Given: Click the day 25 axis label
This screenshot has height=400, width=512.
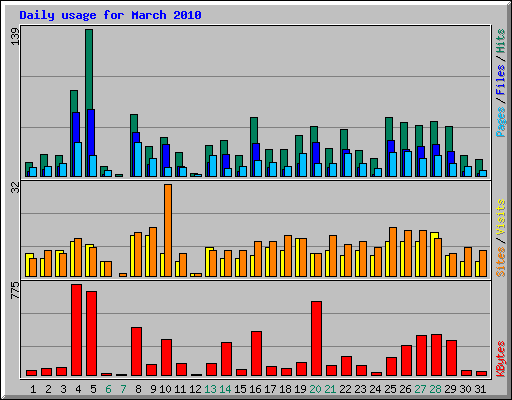Looking at the screenshot, I should click(390, 389).
